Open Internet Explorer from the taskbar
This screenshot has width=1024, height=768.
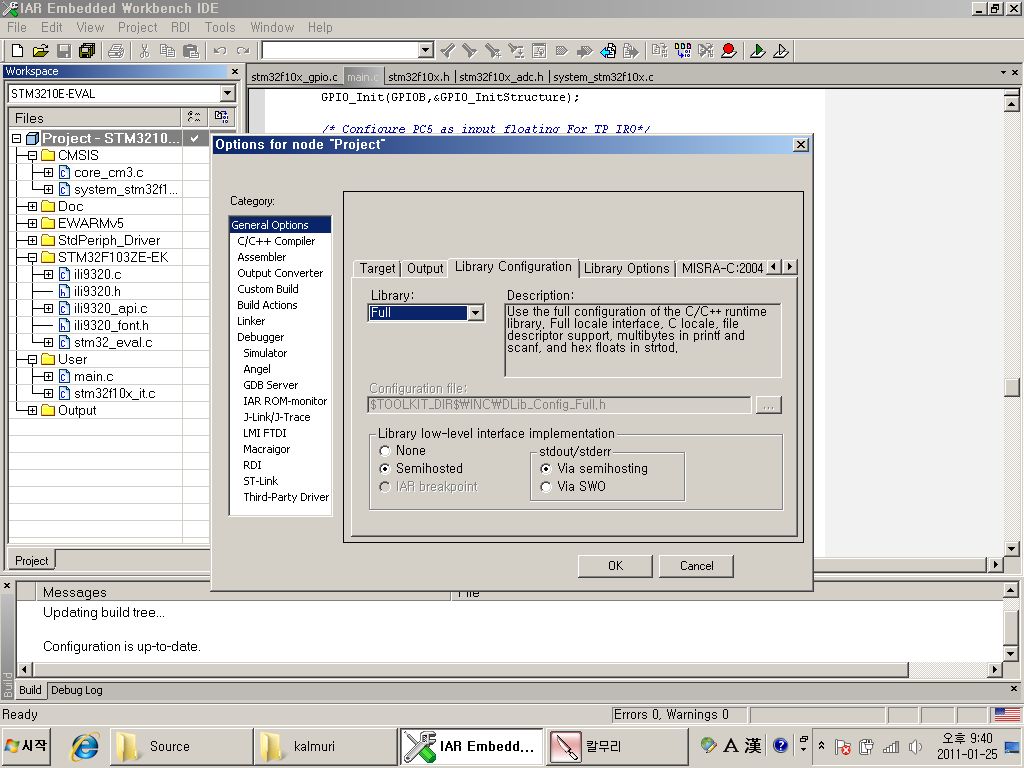(85, 746)
